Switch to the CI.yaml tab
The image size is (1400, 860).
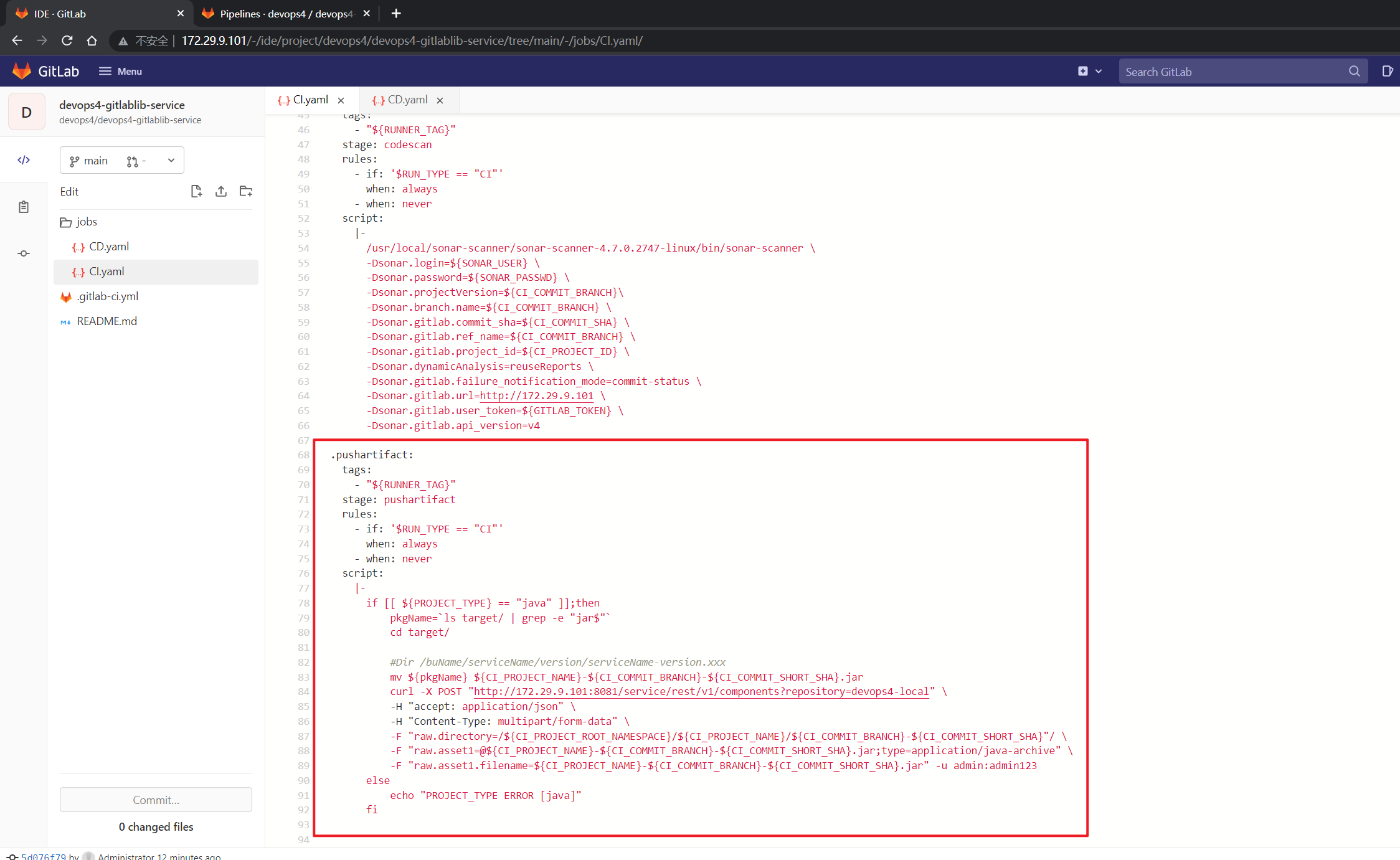point(305,100)
